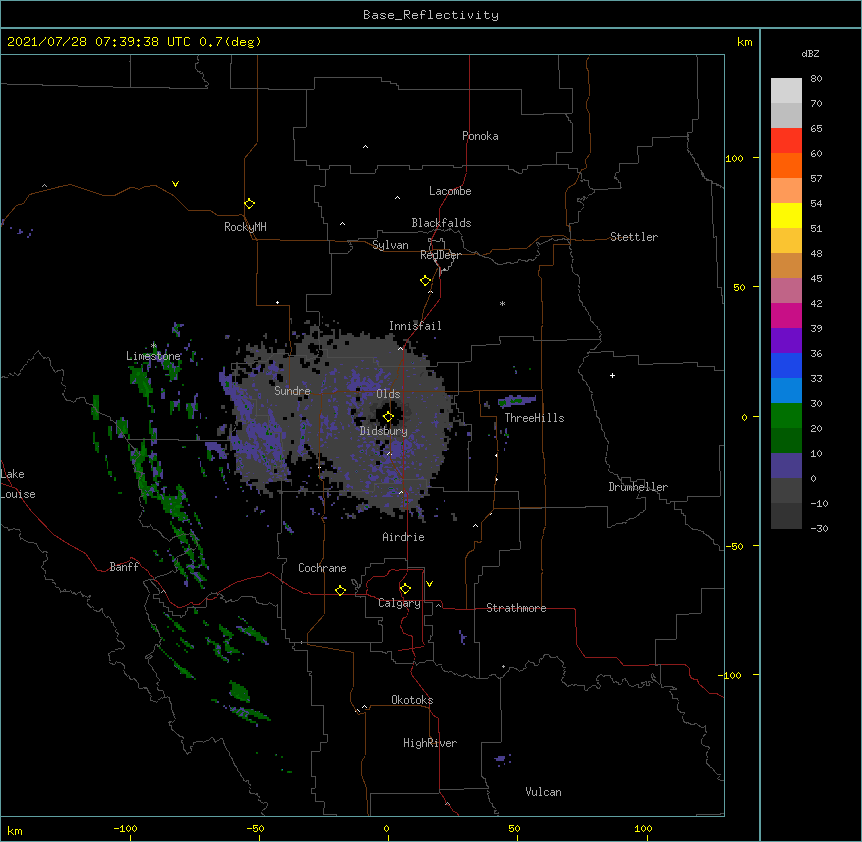Click the Stettler city label
The width and height of the screenshot is (862, 842).
tap(634, 237)
